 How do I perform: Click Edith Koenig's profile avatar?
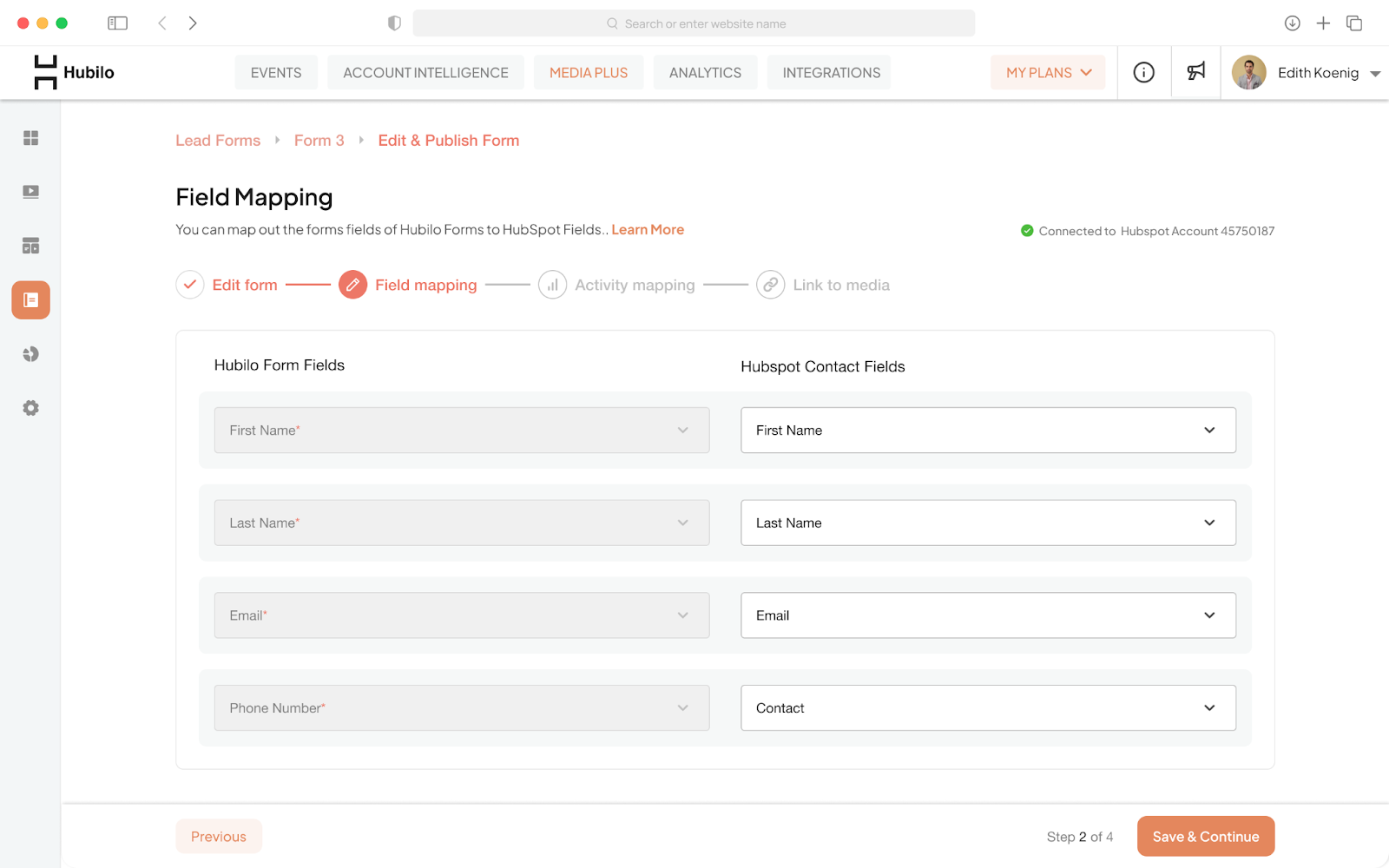(1249, 73)
